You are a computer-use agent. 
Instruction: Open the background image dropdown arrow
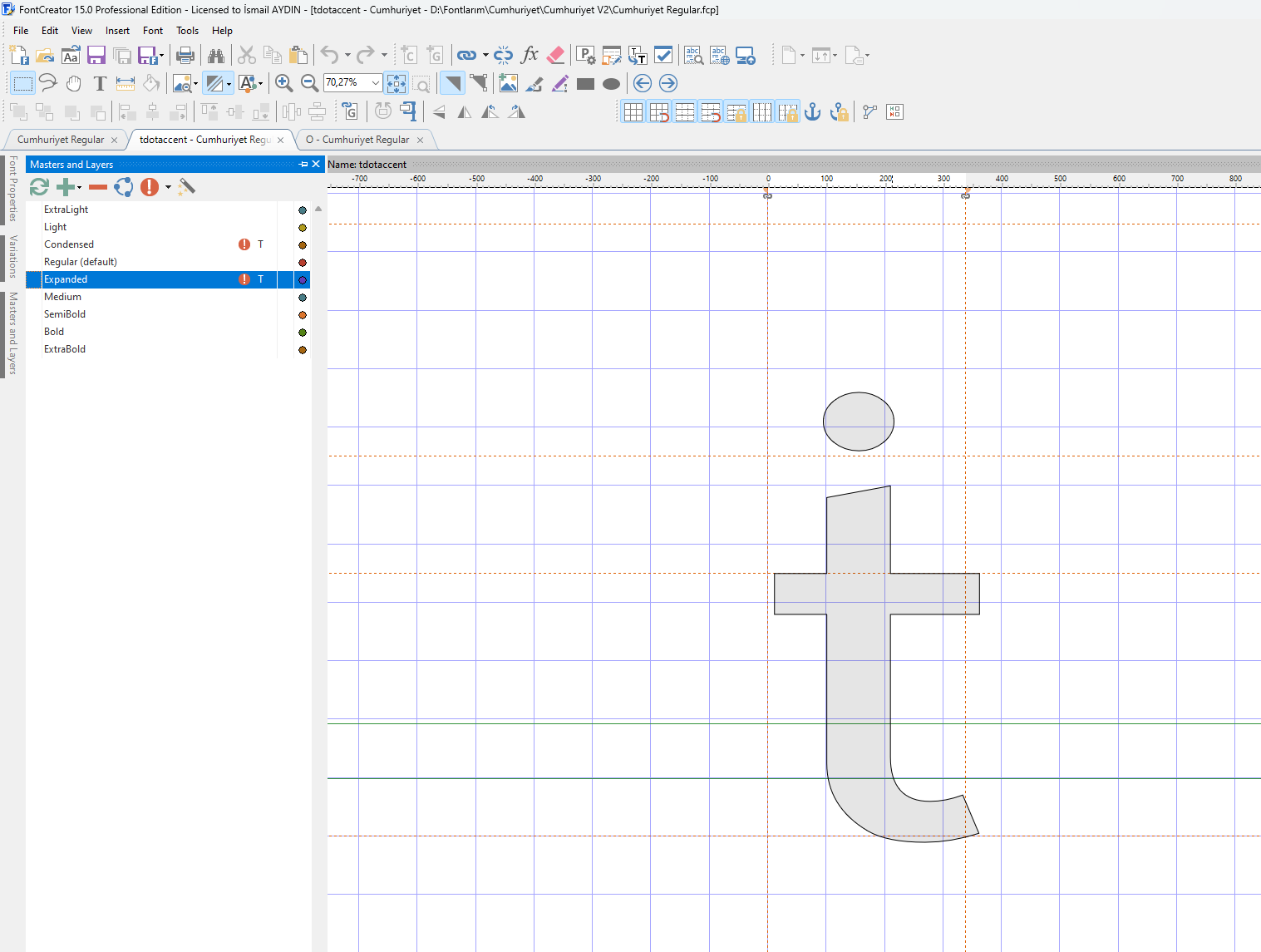click(195, 83)
